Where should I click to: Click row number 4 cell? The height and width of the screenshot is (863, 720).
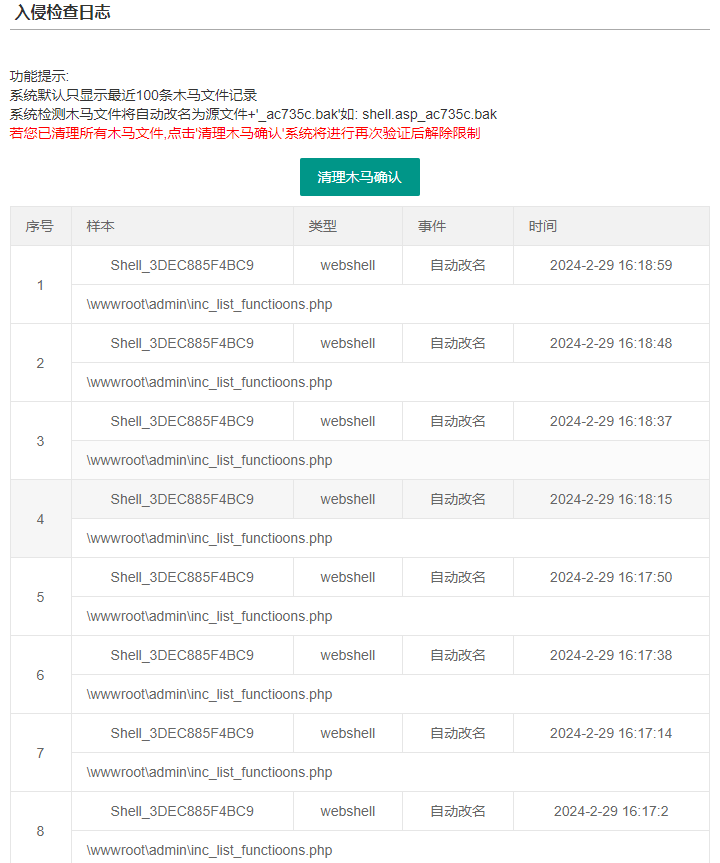pos(40,519)
